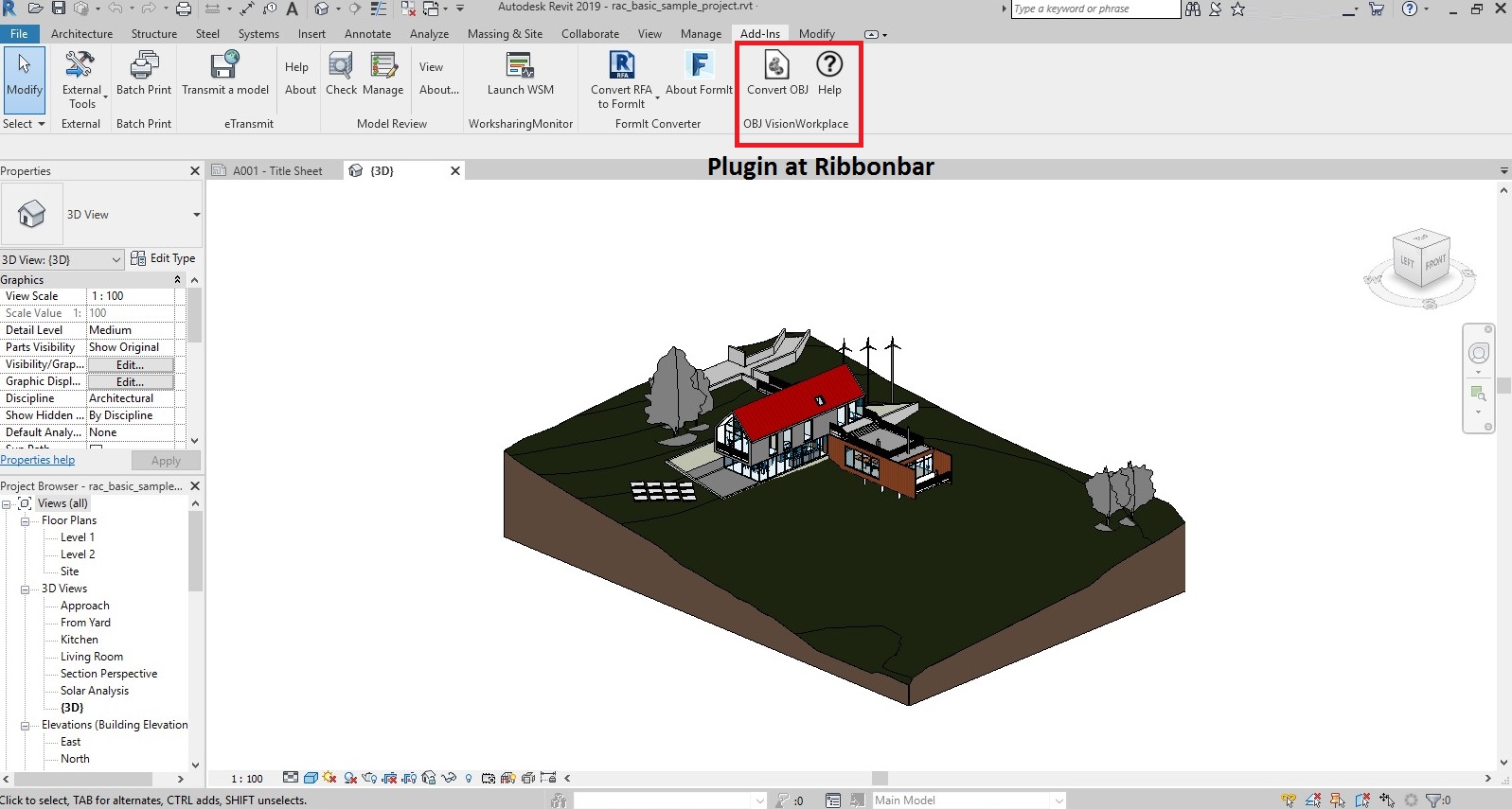The height and width of the screenshot is (809, 1512).
Task: Select the Approach 3D view
Action: tap(85, 606)
